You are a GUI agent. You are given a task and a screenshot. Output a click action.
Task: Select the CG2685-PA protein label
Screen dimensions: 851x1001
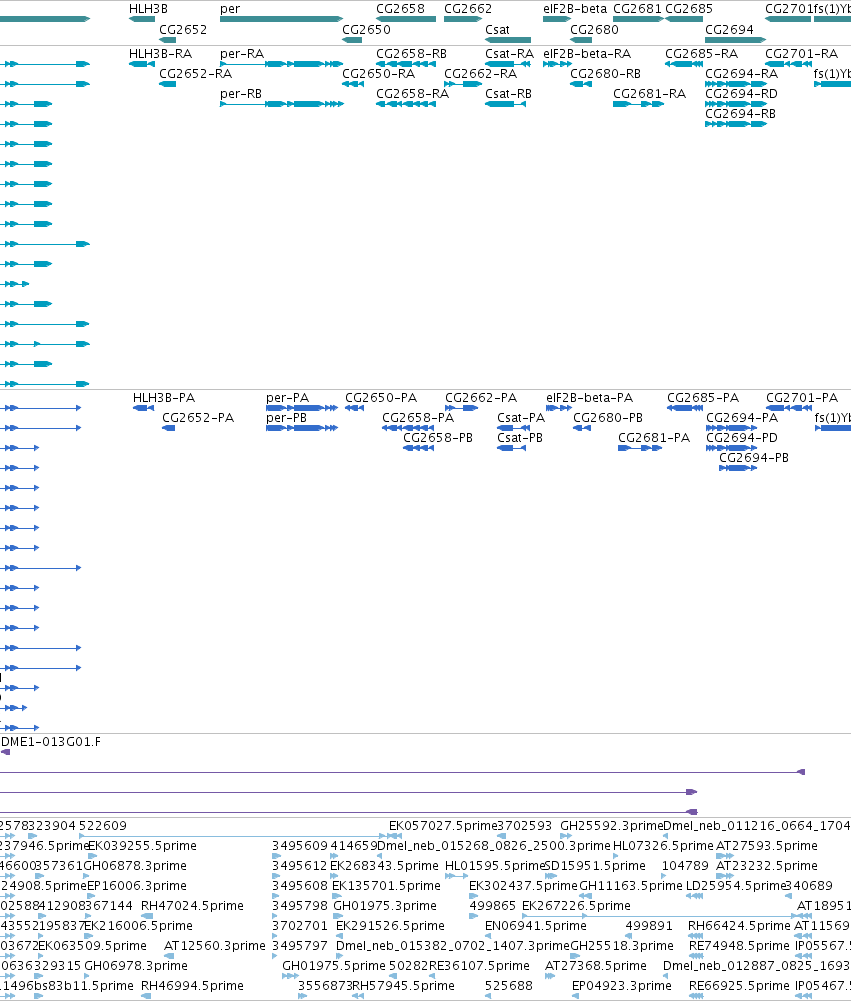click(x=703, y=398)
